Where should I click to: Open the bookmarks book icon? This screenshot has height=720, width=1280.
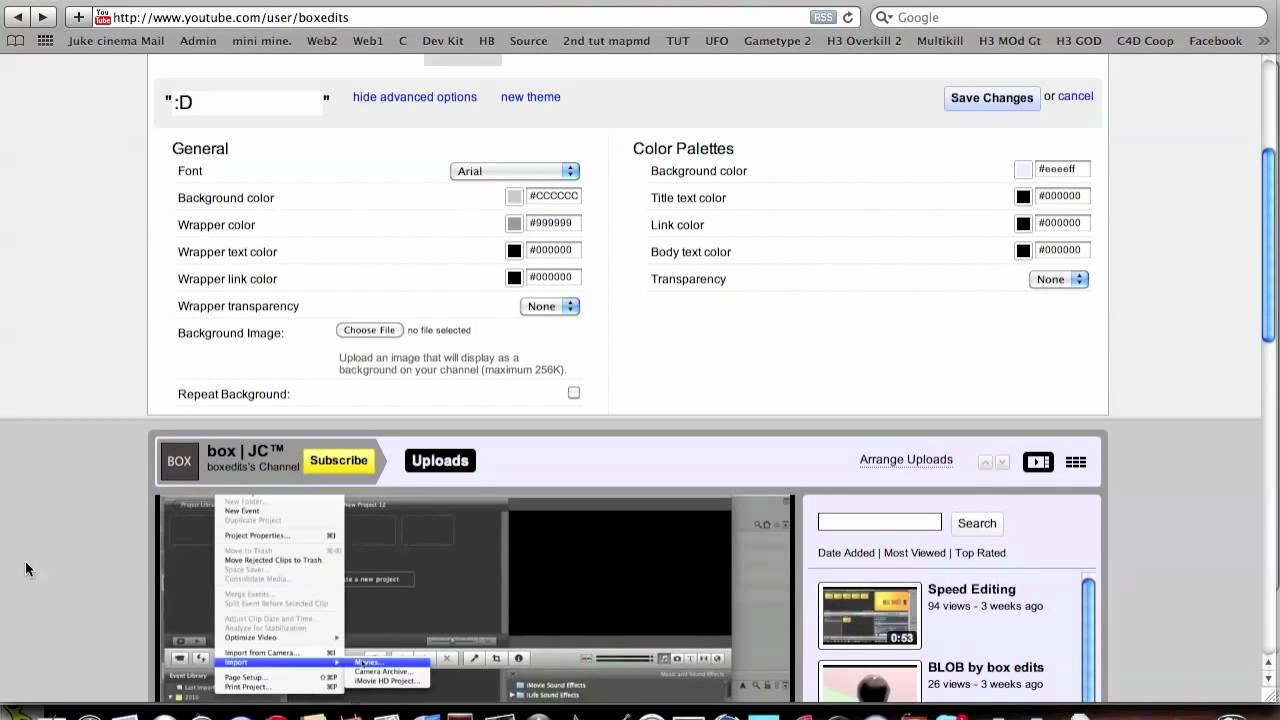point(15,41)
